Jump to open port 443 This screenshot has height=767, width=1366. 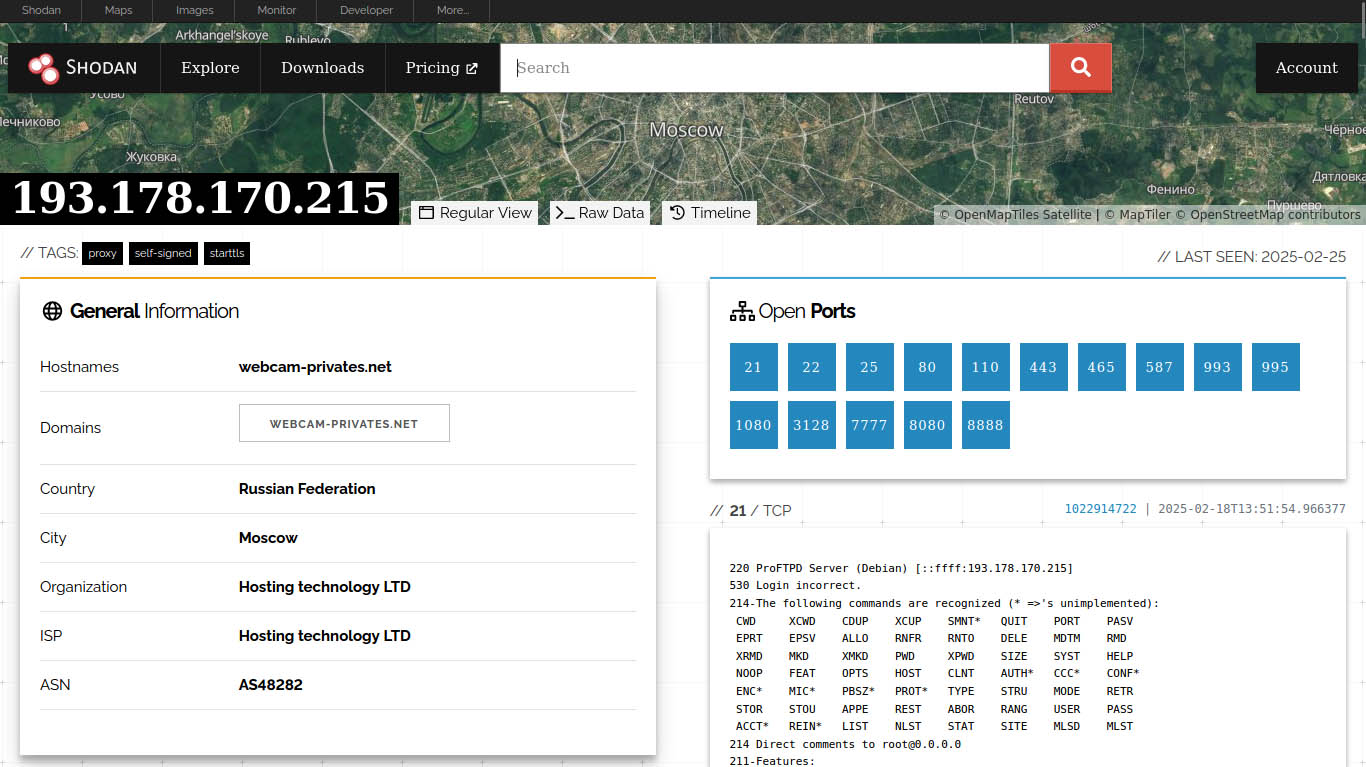pos(1043,367)
